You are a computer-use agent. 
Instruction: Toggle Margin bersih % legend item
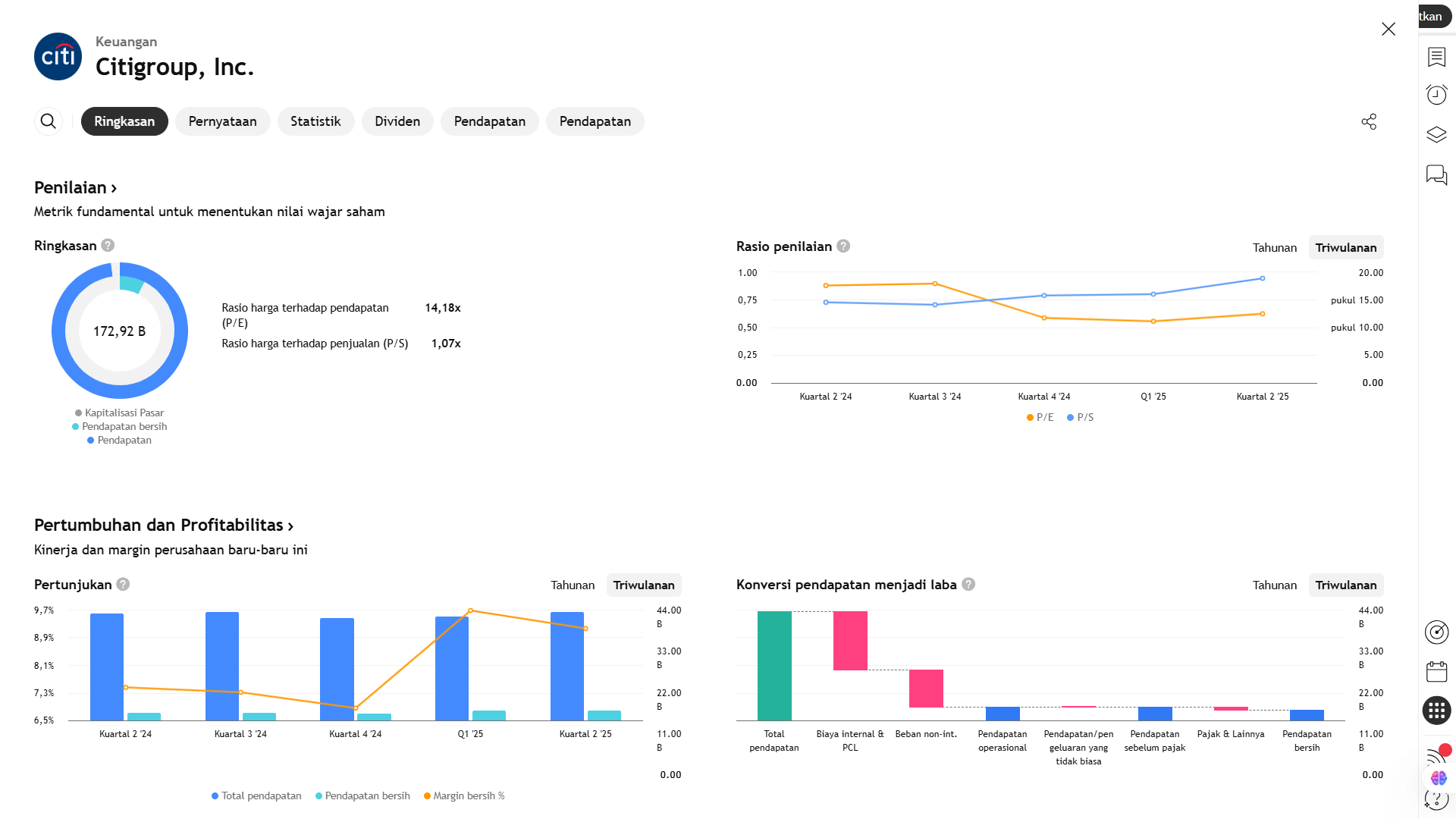tap(464, 796)
